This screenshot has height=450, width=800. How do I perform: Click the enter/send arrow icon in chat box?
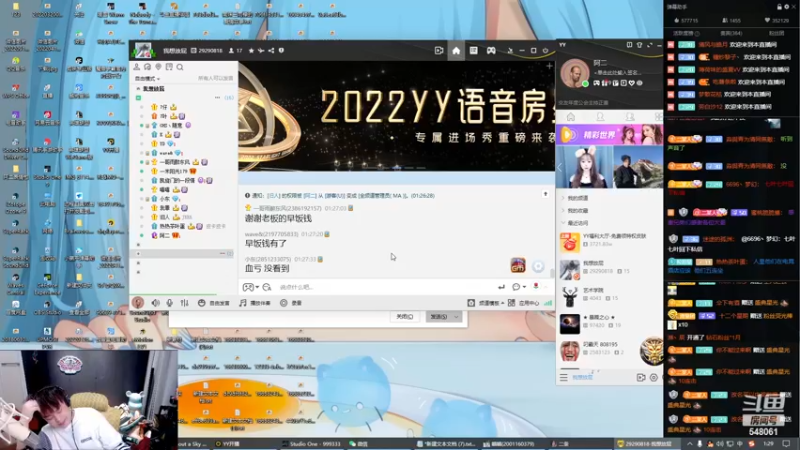tap(501, 287)
